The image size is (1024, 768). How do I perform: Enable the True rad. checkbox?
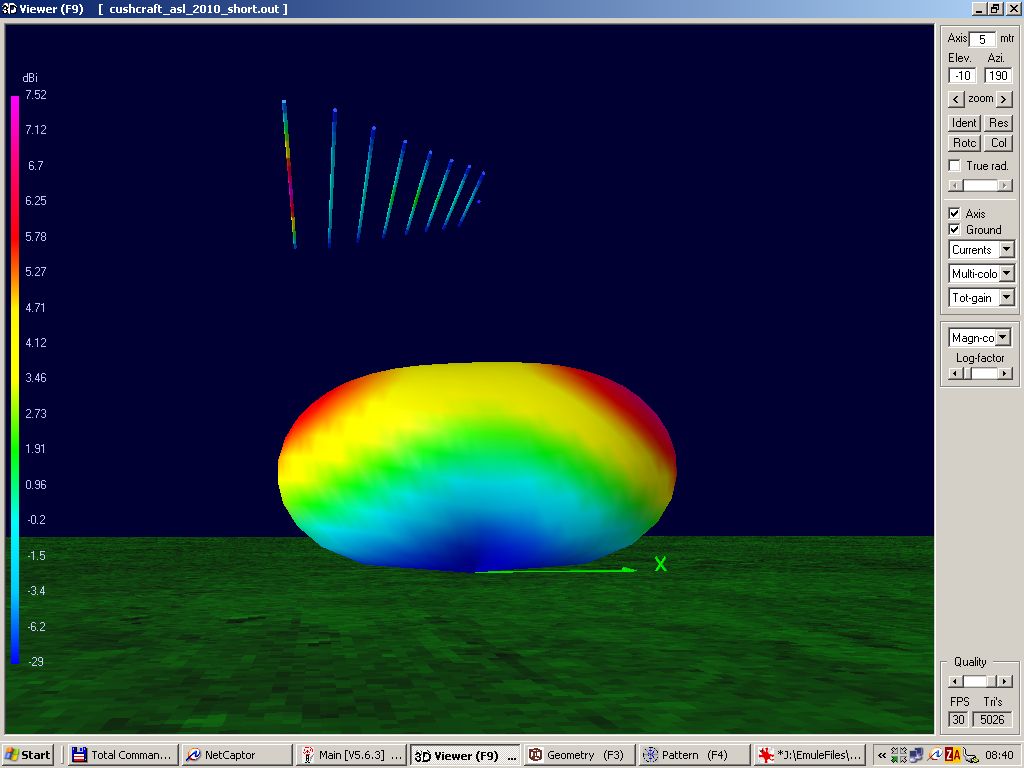(x=955, y=166)
